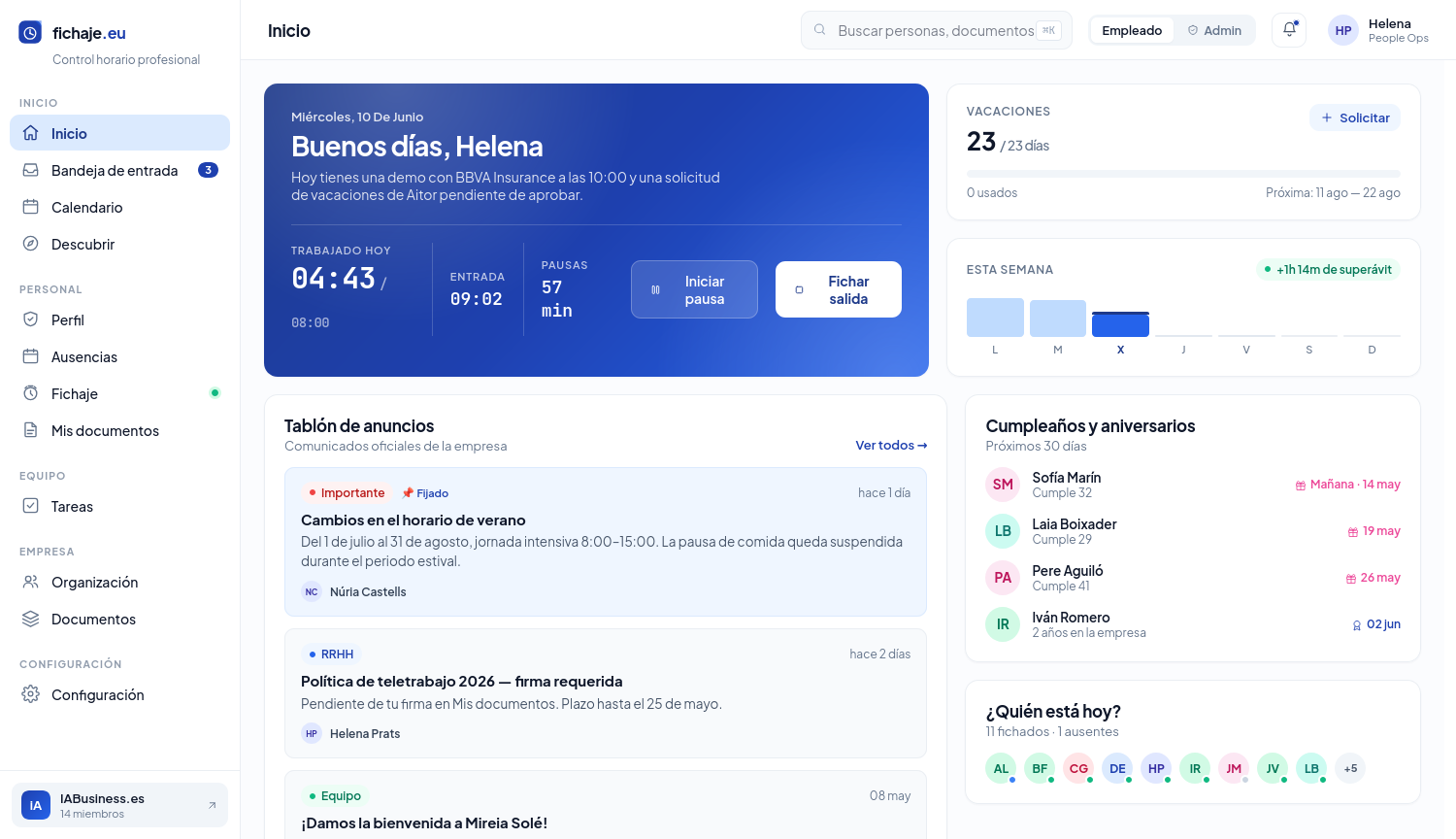This screenshot has width=1456, height=839.
Task: Click 'Próxima: 11 ago — 22 ago' text
Action: click(x=1333, y=192)
